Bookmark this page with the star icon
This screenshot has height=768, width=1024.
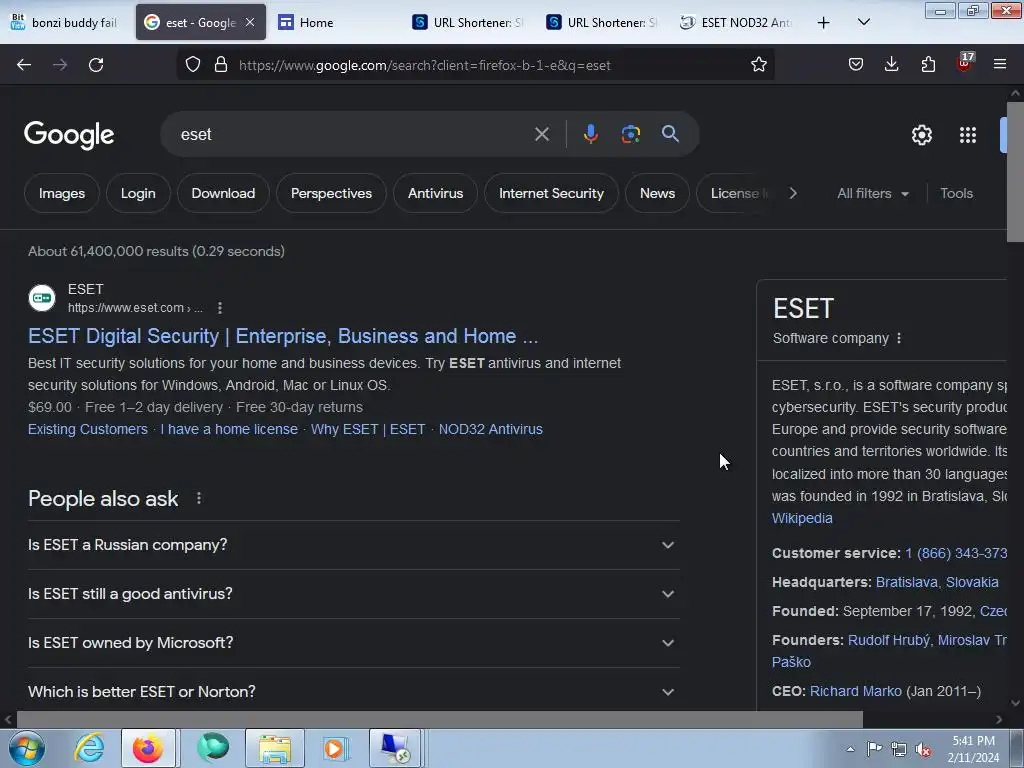(758, 64)
